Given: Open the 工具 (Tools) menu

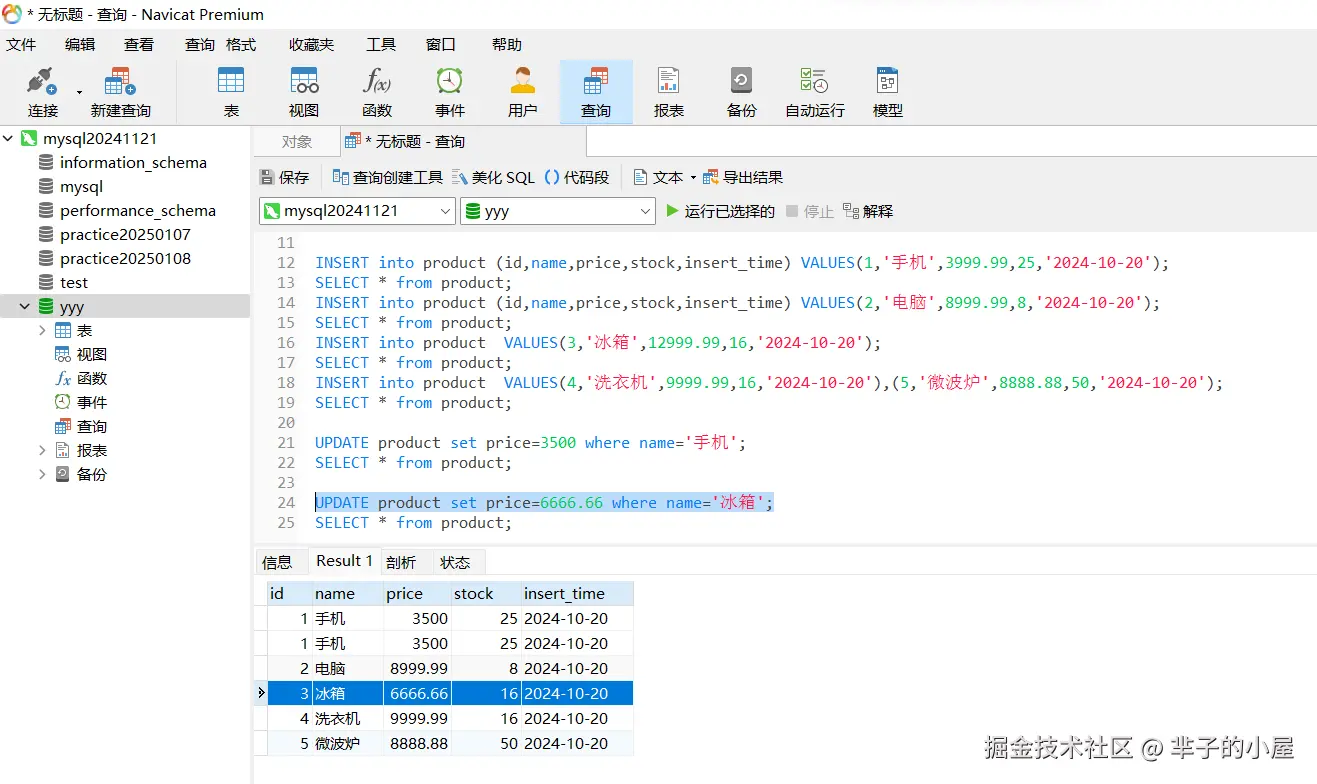Looking at the screenshot, I should coord(381,45).
